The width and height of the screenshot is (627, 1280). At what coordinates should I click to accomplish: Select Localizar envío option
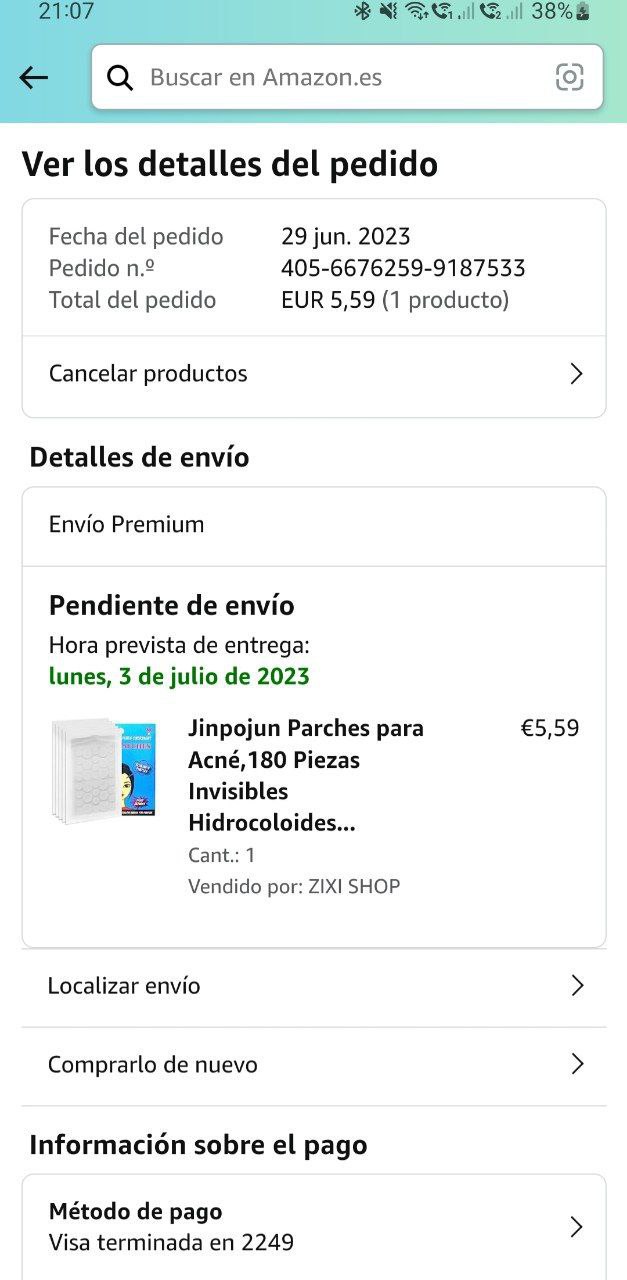pyautogui.click(x=314, y=986)
